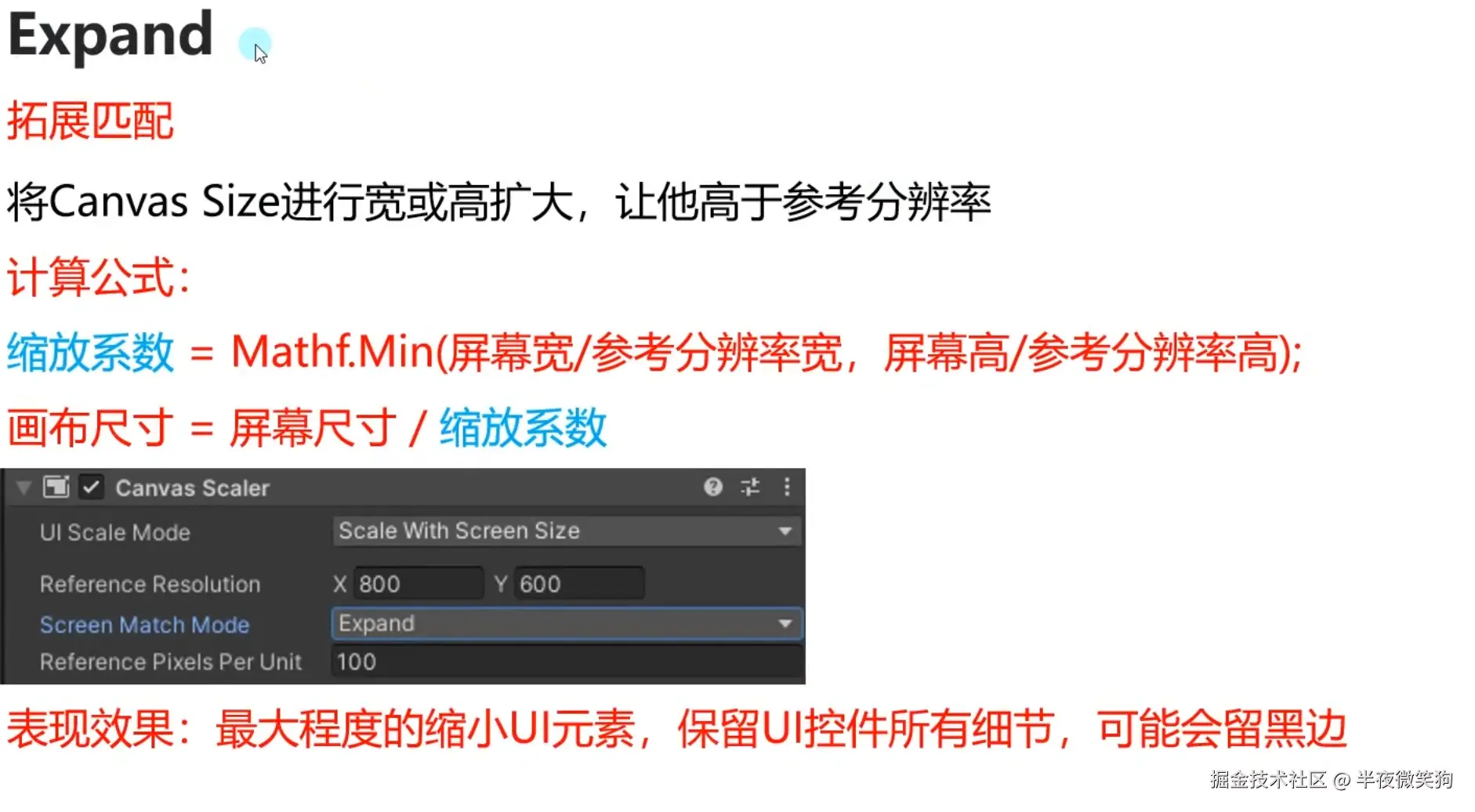
Task: Open the component presets slider icon
Action: tap(750, 488)
